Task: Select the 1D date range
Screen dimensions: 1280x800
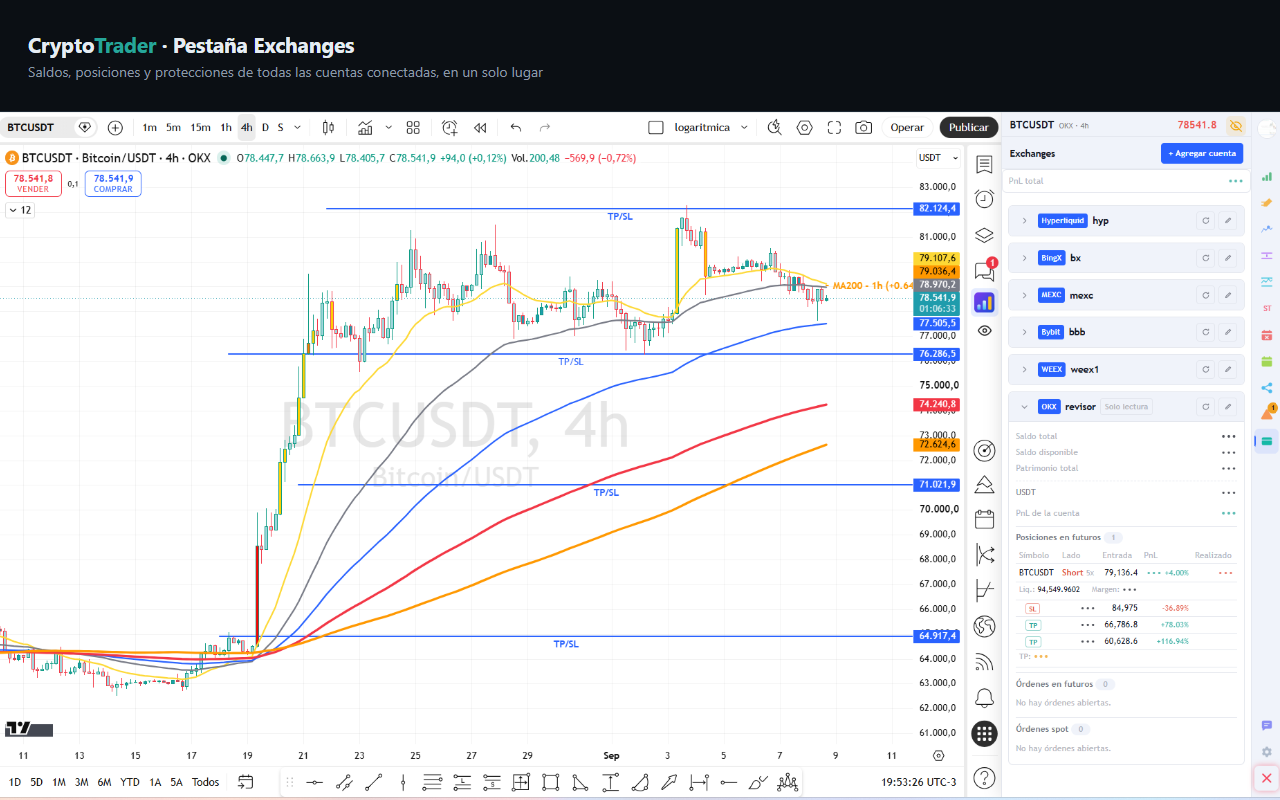Action: tap(14, 782)
